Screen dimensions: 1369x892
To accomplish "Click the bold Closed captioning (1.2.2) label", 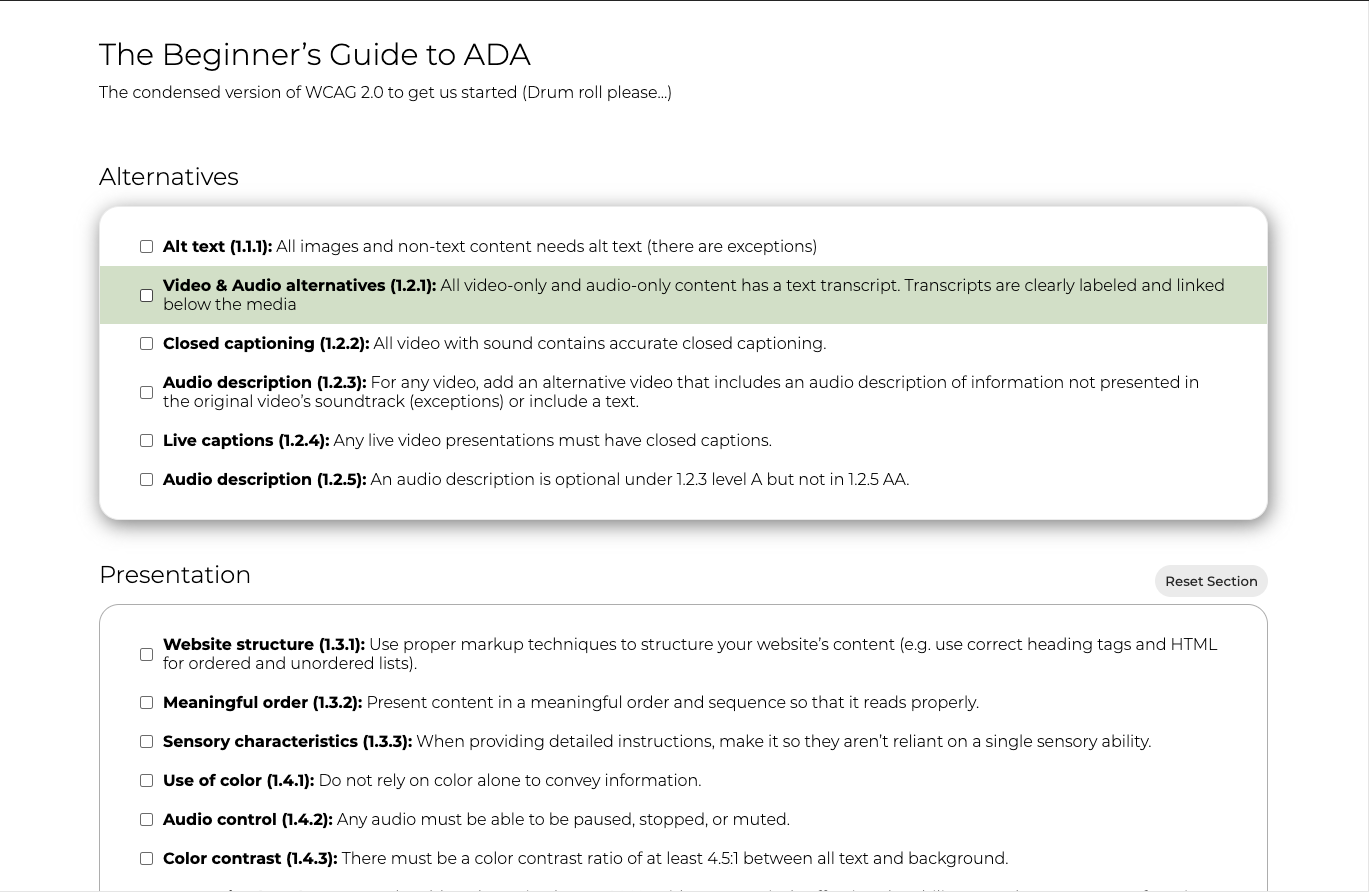I will (265, 343).
